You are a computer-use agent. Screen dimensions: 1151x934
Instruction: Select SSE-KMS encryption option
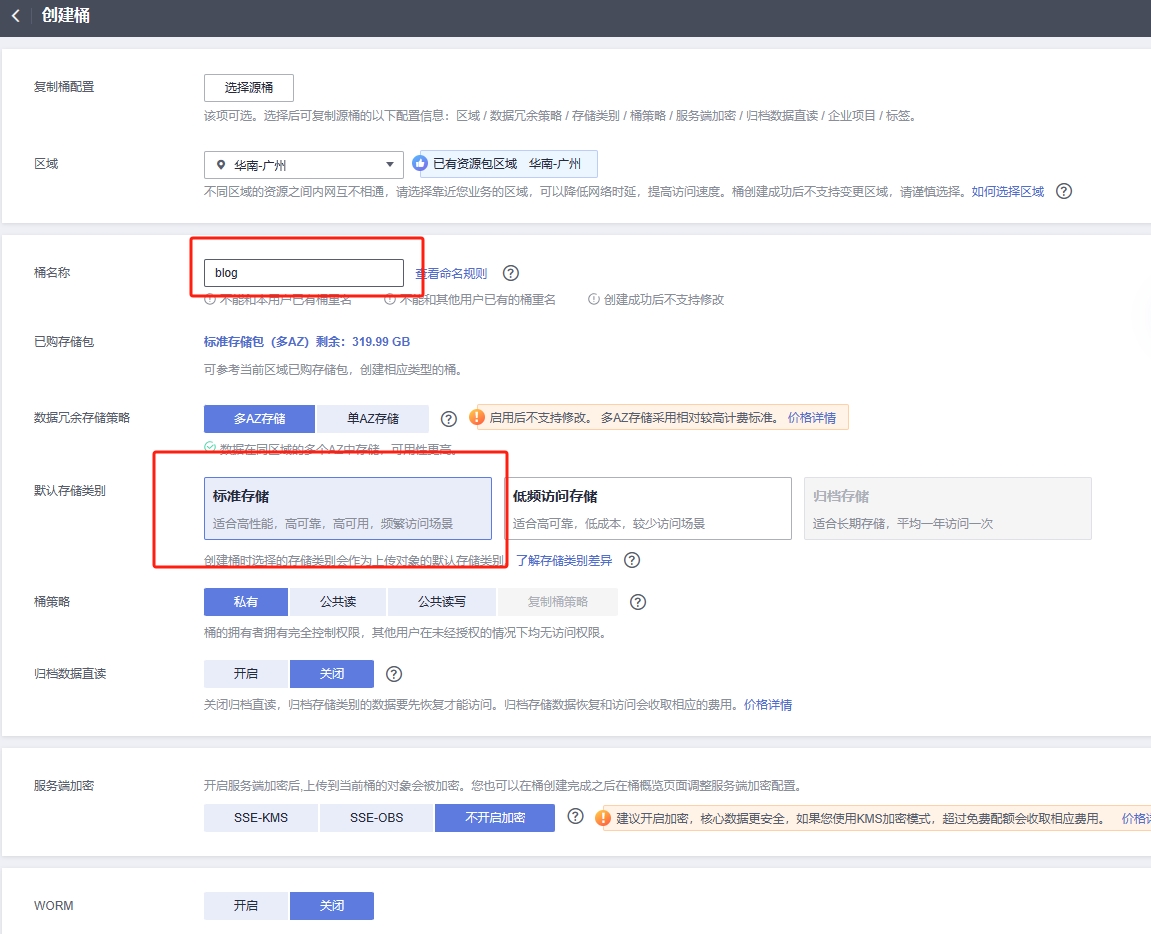[261, 818]
